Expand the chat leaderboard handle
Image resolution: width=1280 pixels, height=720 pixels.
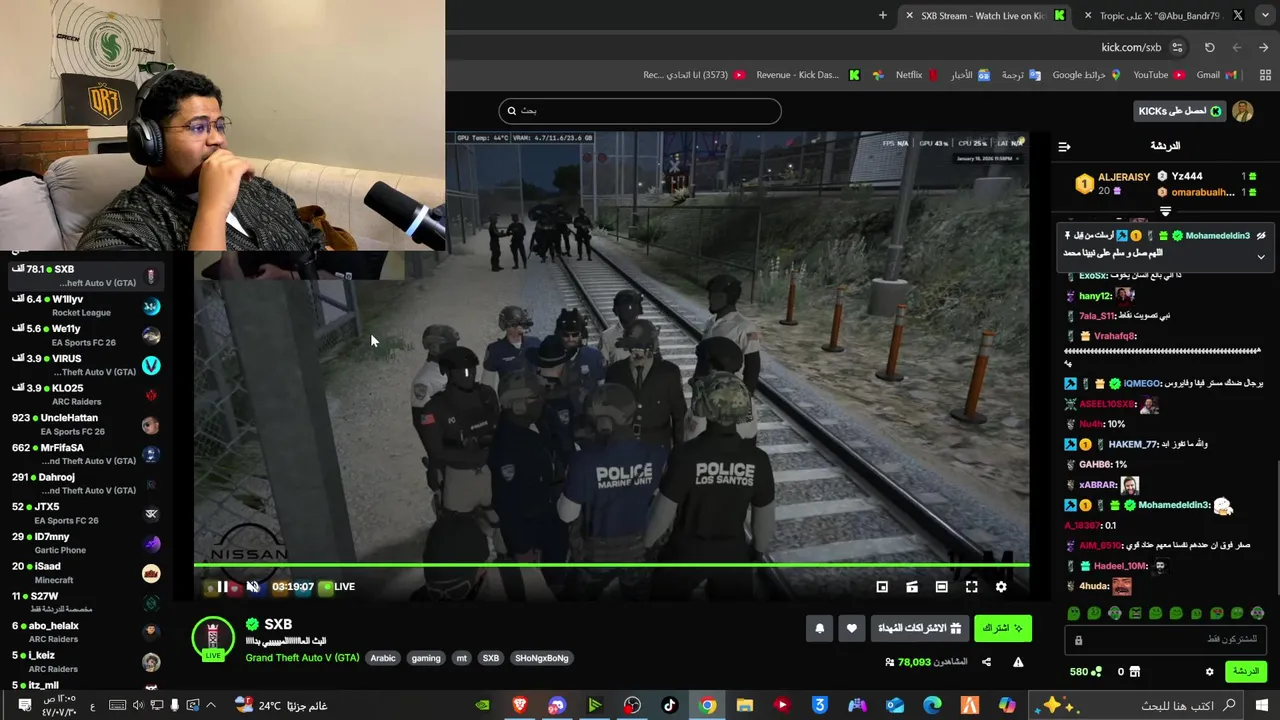tap(1165, 211)
